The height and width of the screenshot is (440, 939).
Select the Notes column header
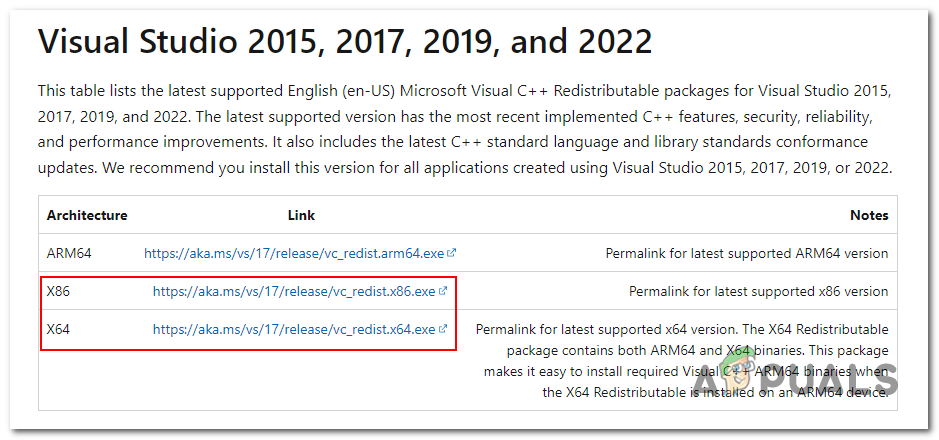pyautogui.click(x=869, y=216)
